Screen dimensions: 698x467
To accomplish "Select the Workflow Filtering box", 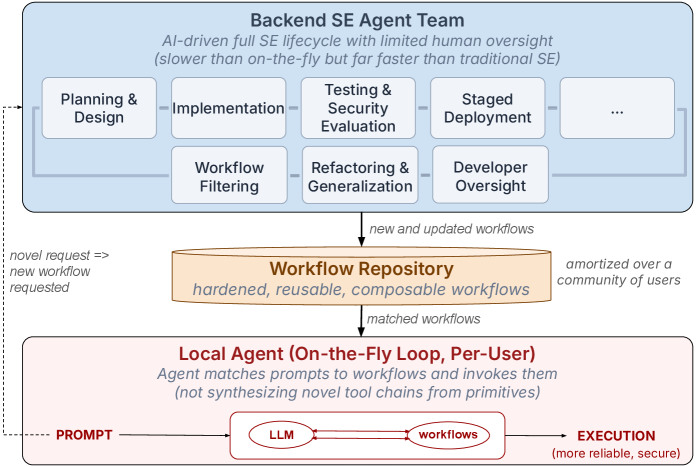I will [x=229, y=175].
